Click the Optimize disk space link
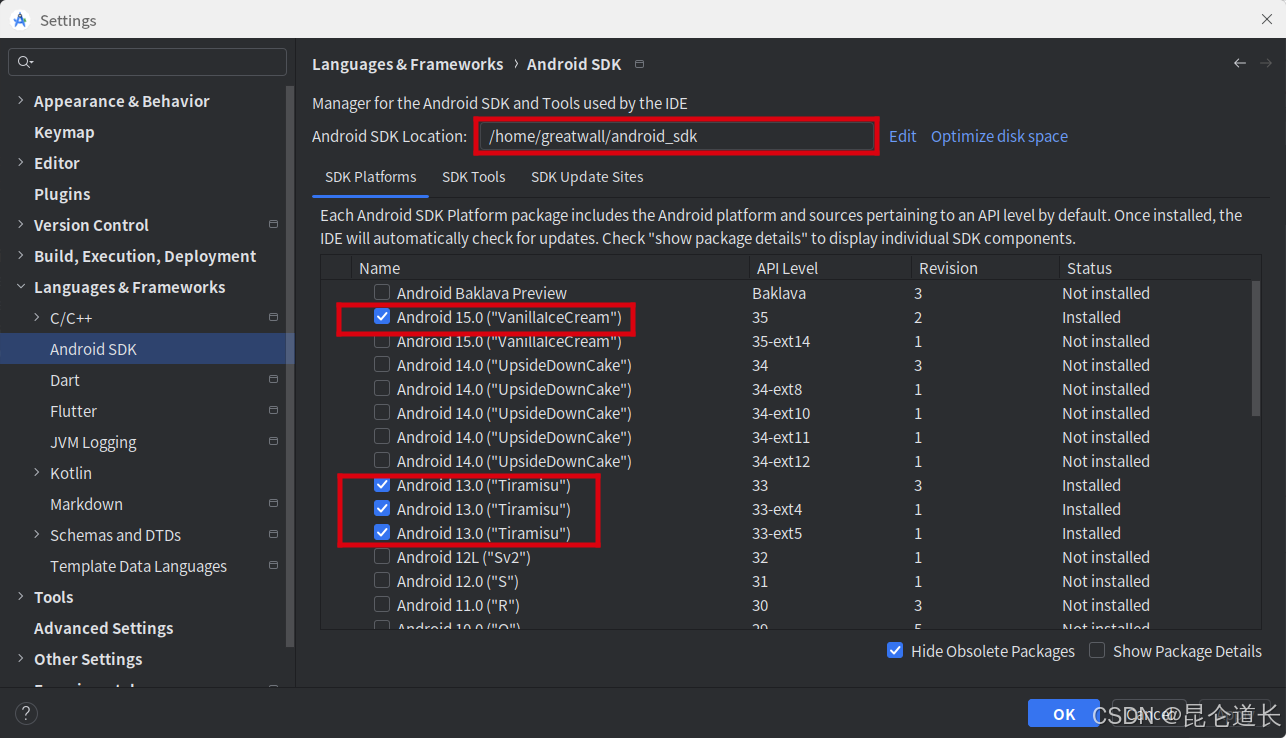Image resolution: width=1286 pixels, height=738 pixels. coord(999,136)
